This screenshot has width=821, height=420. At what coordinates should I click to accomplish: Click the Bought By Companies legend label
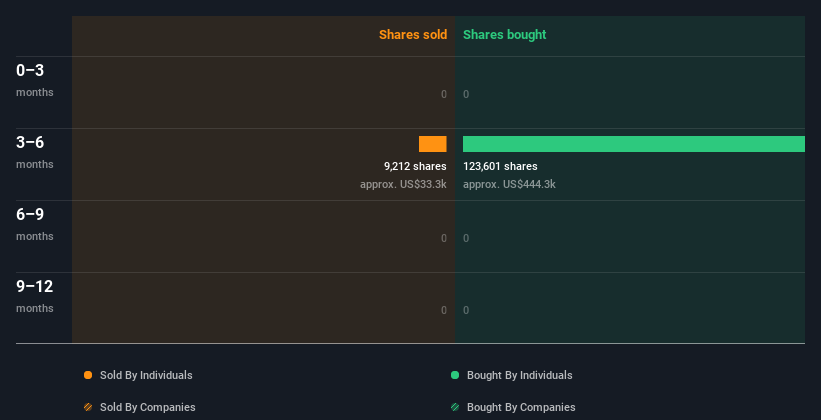click(x=521, y=407)
